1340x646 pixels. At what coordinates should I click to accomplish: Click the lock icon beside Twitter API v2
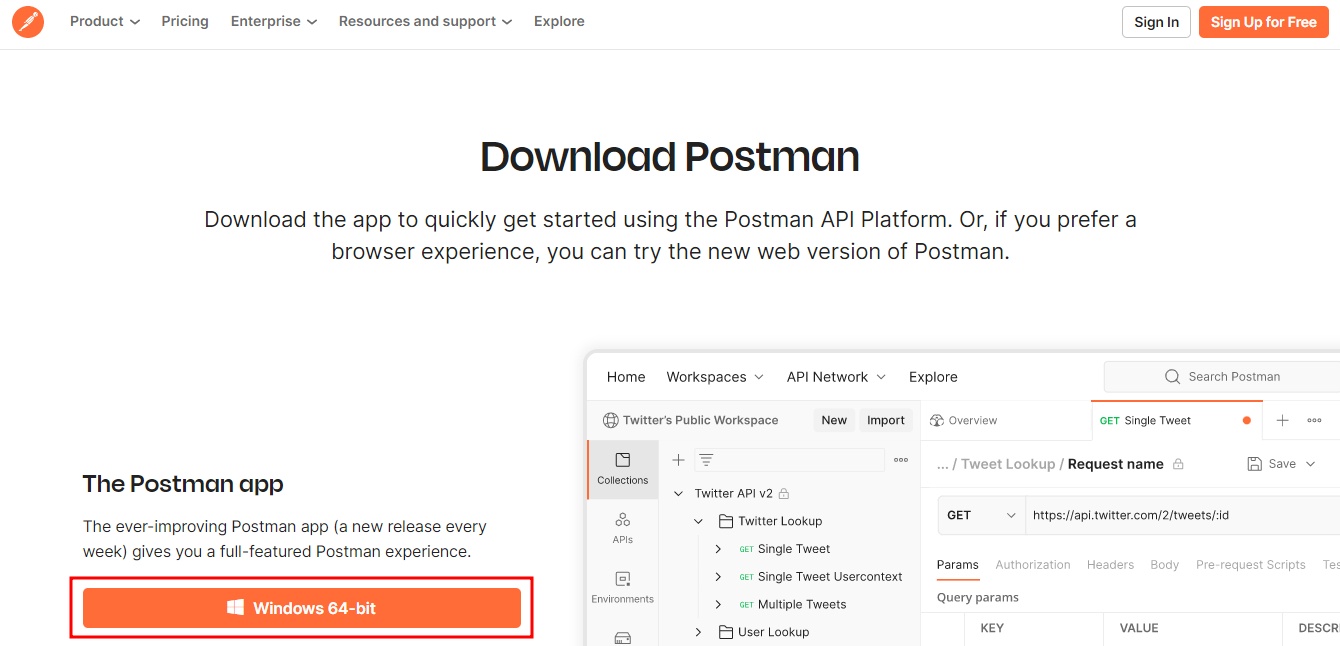point(784,493)
